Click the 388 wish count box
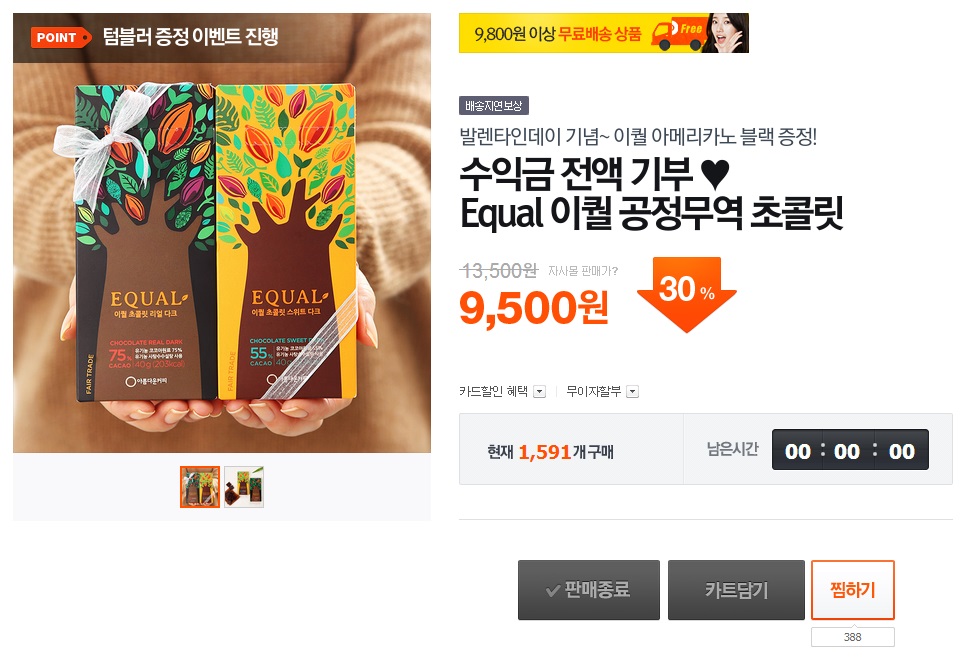This screenshot has width=968, height=660. 853,637
